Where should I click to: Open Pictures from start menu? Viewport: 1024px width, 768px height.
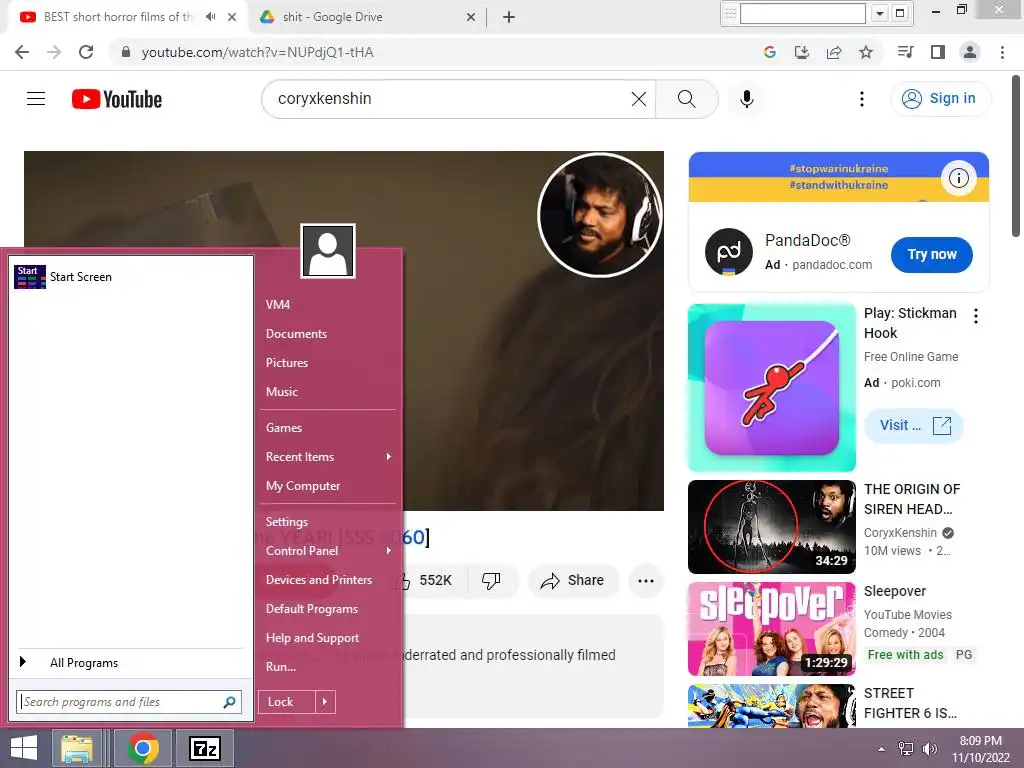[287, 362]
